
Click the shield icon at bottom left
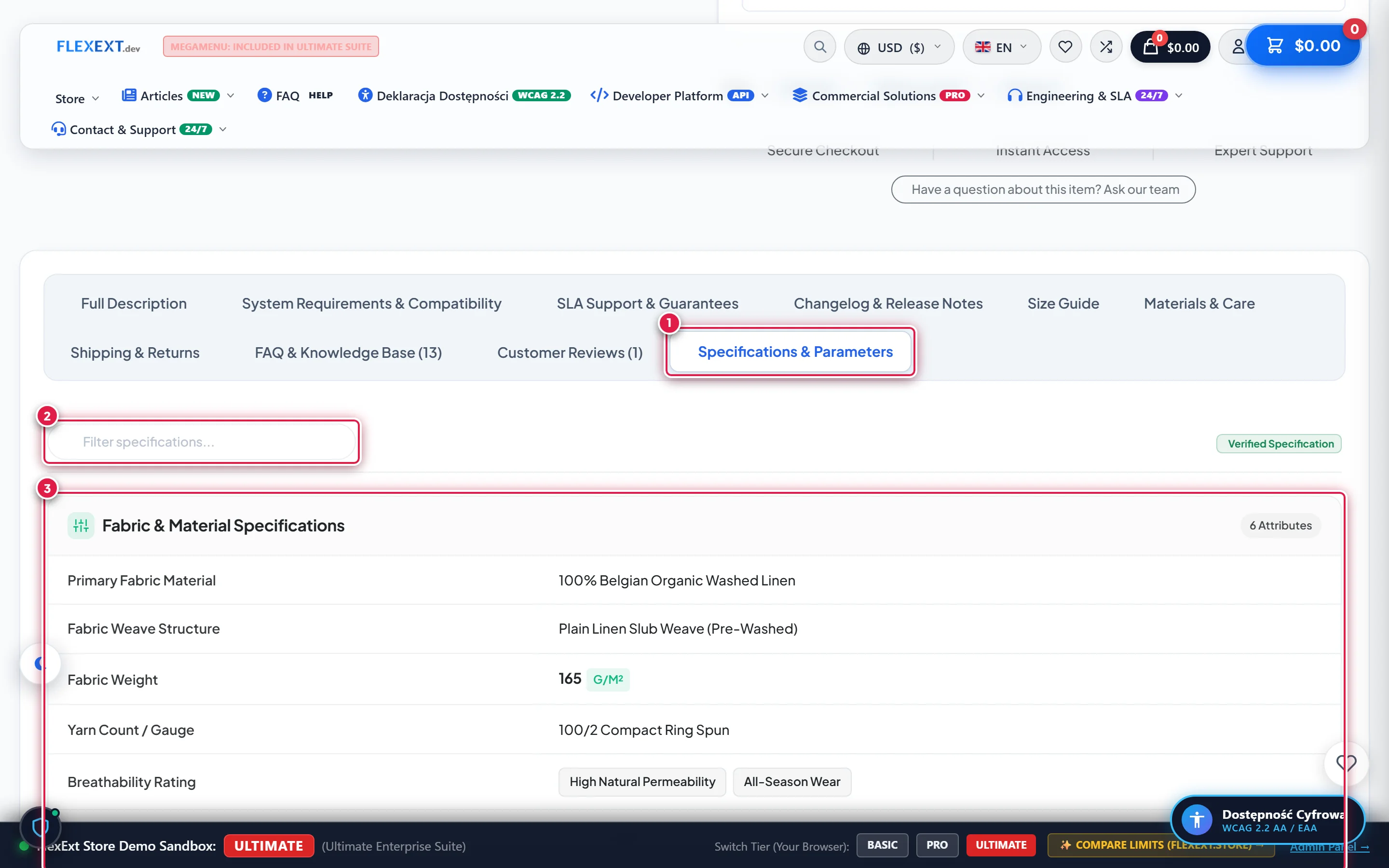(x=40, y=827)
